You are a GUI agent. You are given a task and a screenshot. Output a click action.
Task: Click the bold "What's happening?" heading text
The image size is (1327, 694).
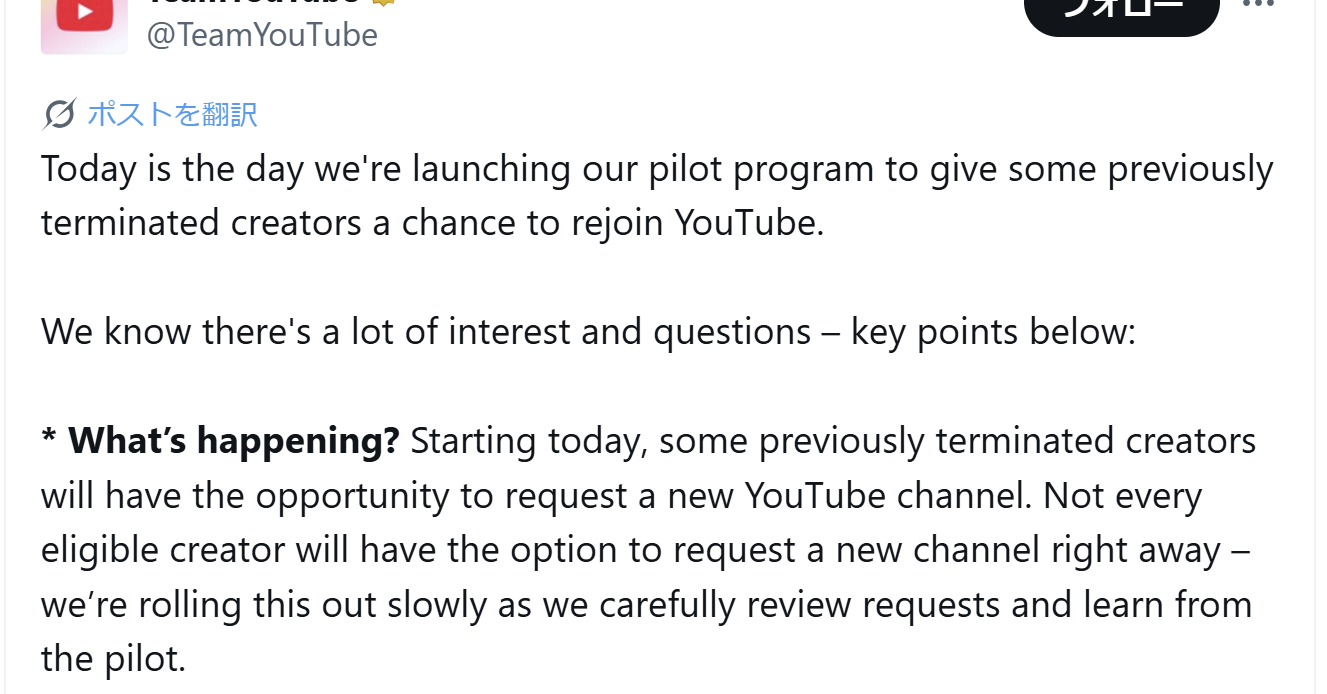pos(234,440)
